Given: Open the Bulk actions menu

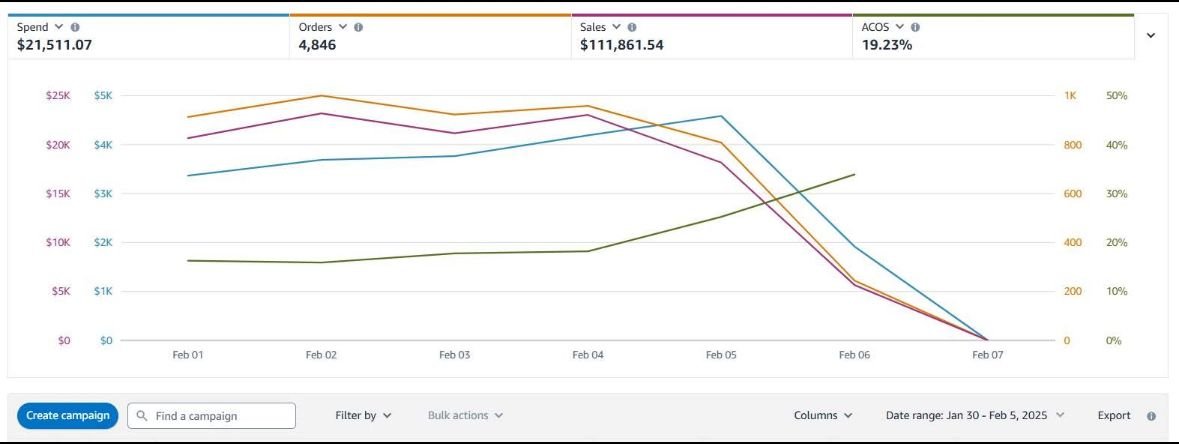Looking at the screenshot, I should tap(465, 416).
